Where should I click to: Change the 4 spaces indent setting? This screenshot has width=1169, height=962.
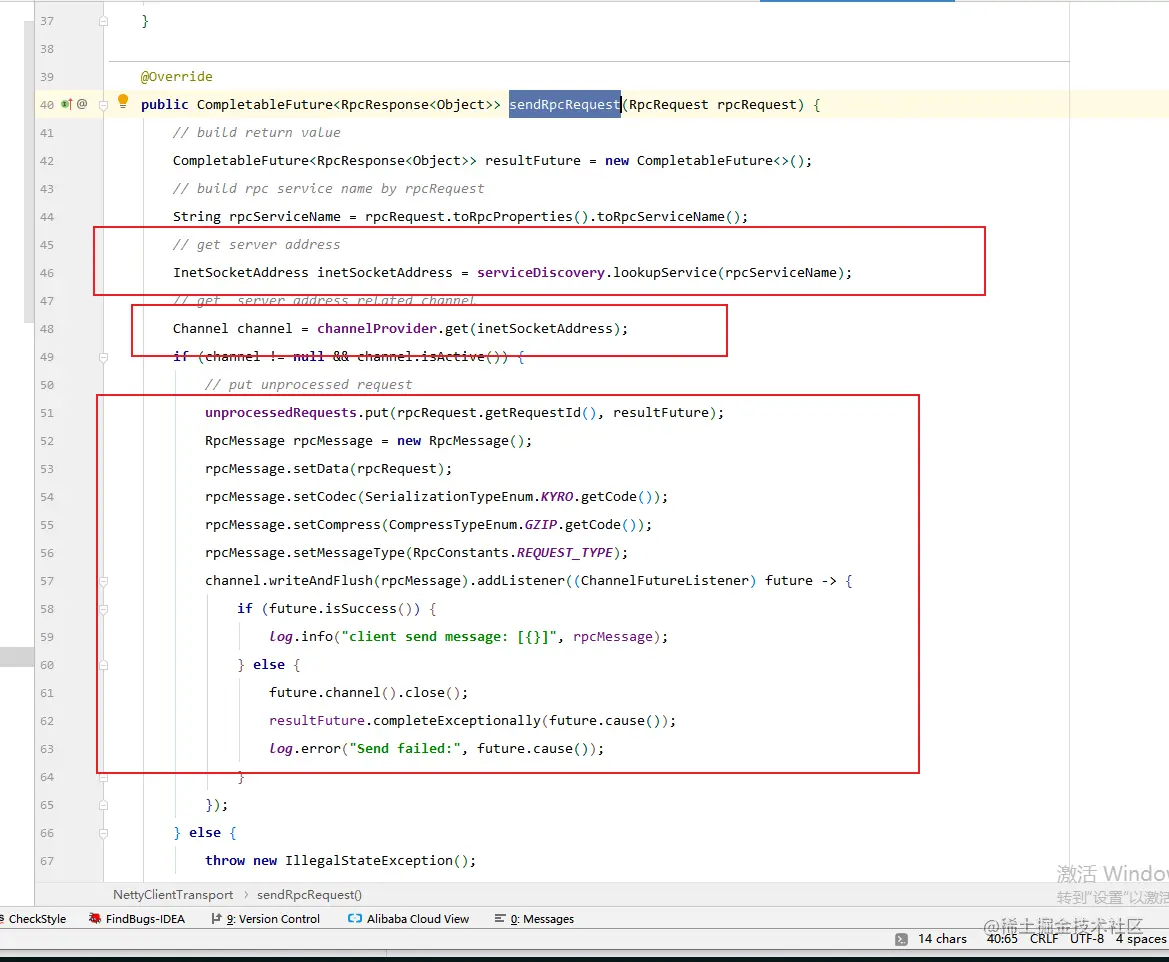click(1141, 939)
